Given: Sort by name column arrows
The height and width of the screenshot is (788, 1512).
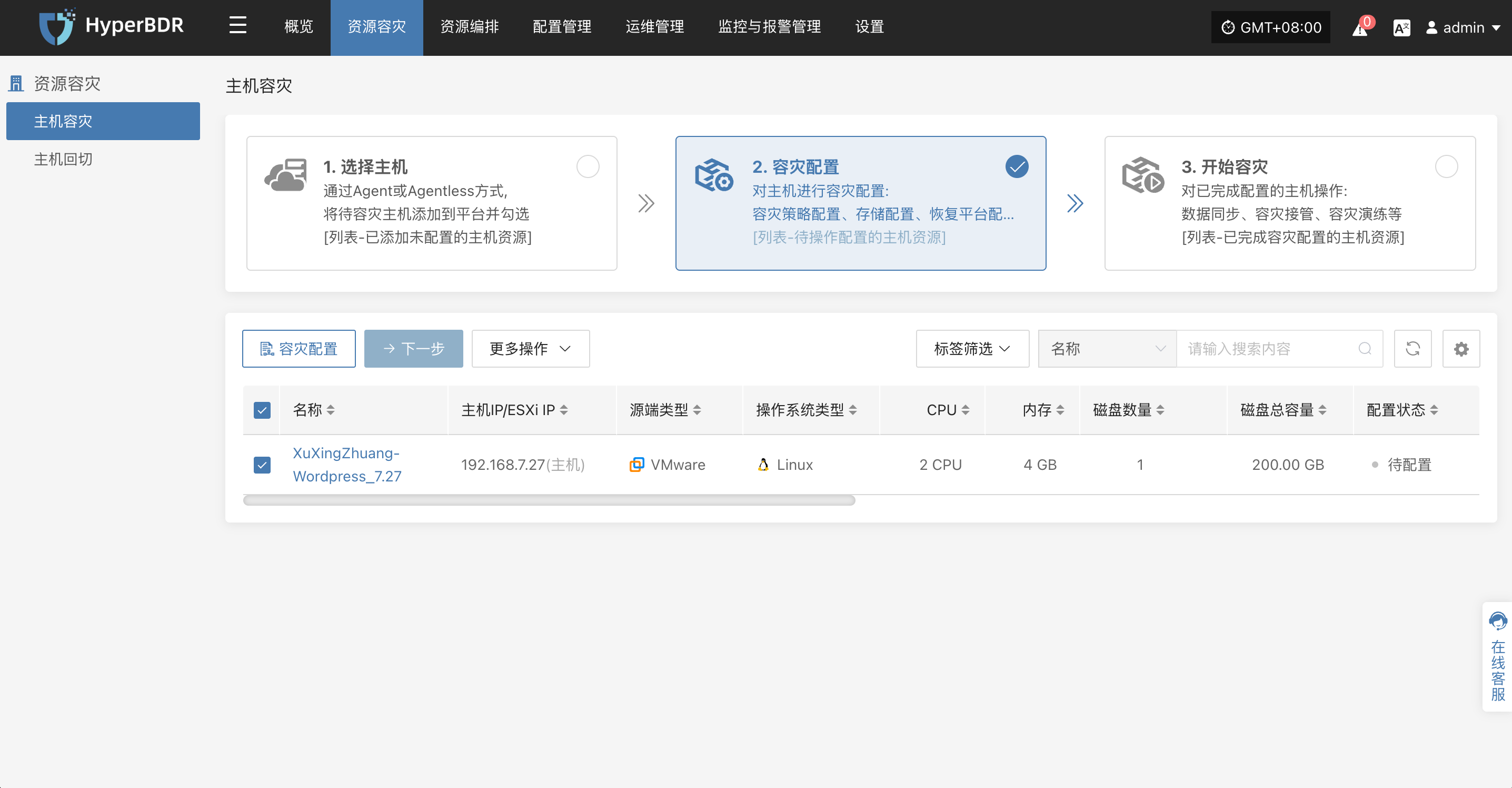Looking at the screenshot, I should click(x=331, y=410).
